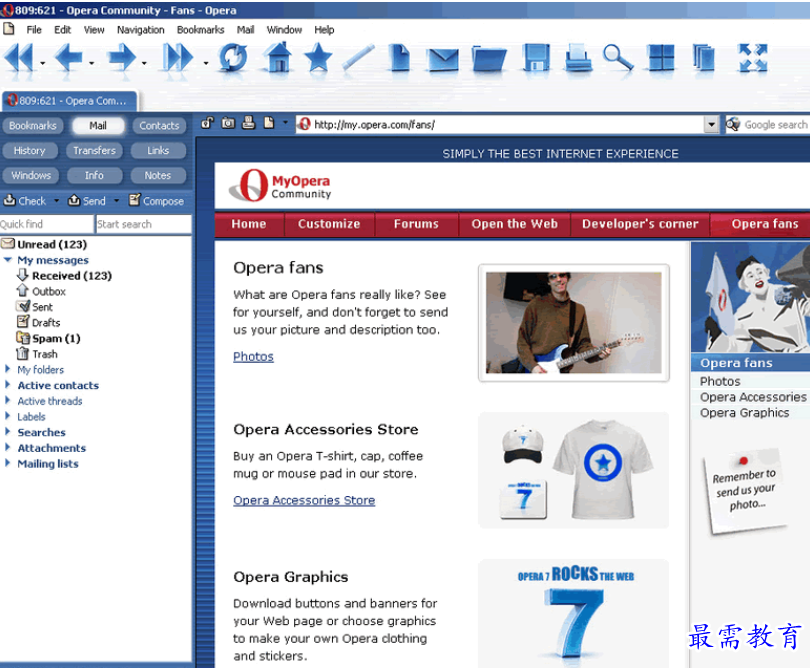Go back with the Back arrow
The image size is (810, 668).
(68, 57)
